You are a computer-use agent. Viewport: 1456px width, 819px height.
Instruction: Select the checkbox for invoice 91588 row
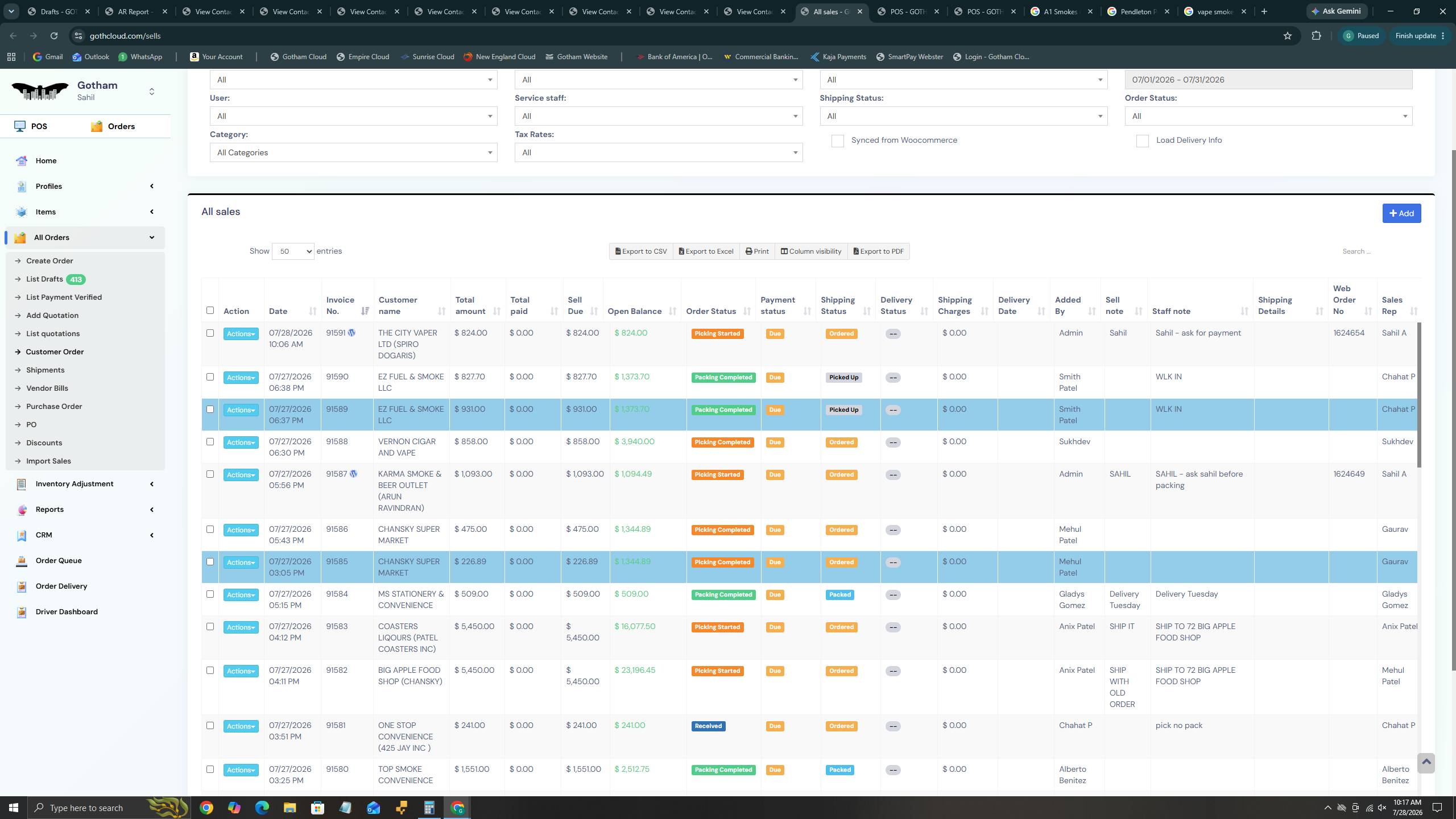click(210, 442)
